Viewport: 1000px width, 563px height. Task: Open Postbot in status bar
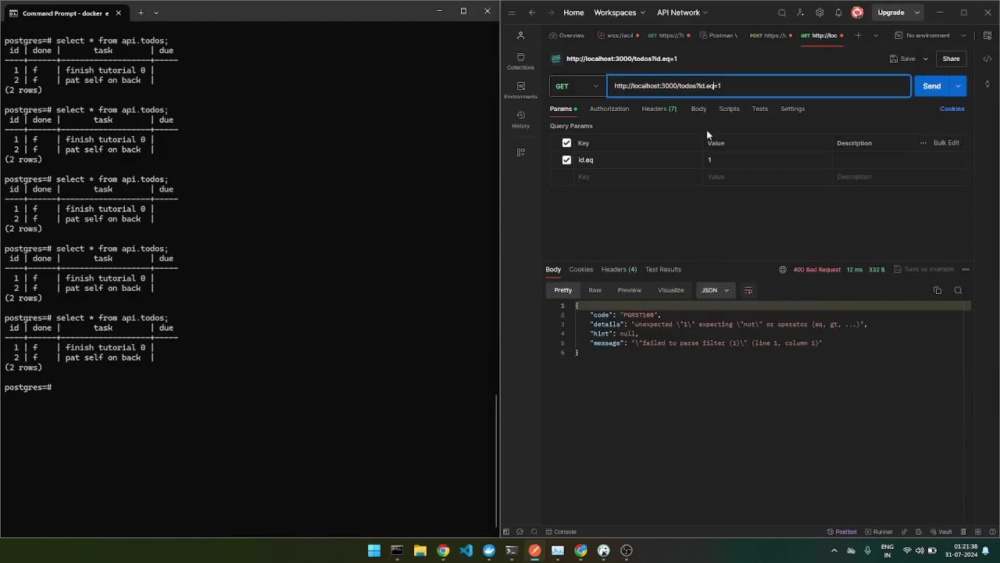[x=842, y=532]
